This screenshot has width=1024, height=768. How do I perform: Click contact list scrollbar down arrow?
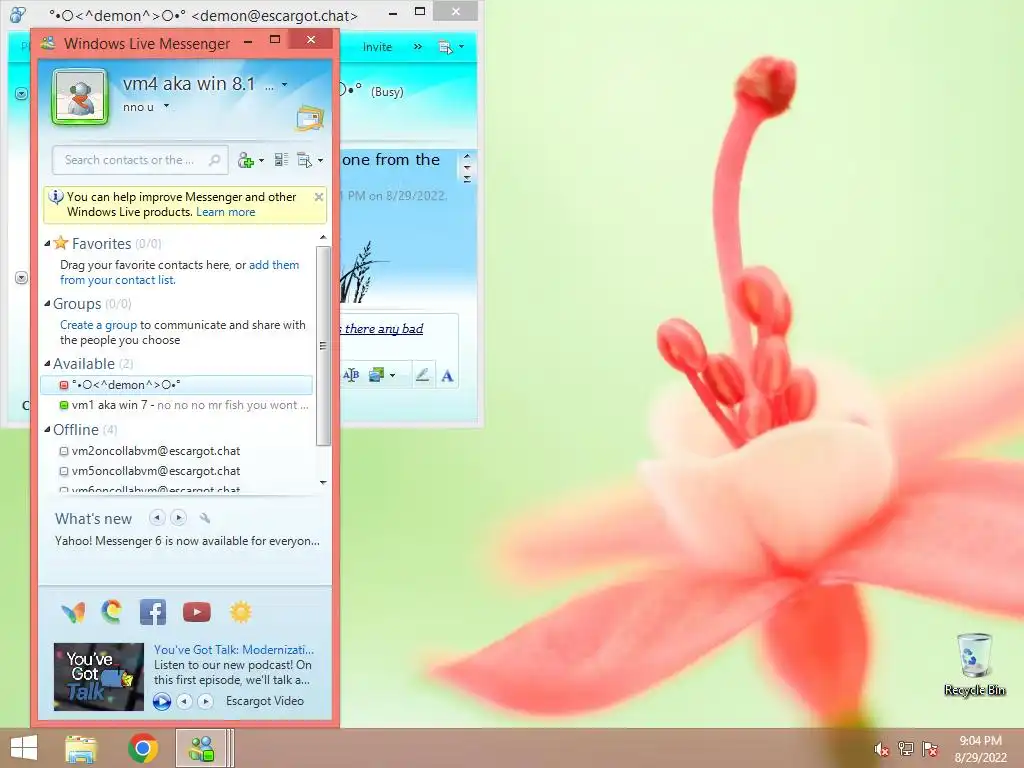(323, 483)
